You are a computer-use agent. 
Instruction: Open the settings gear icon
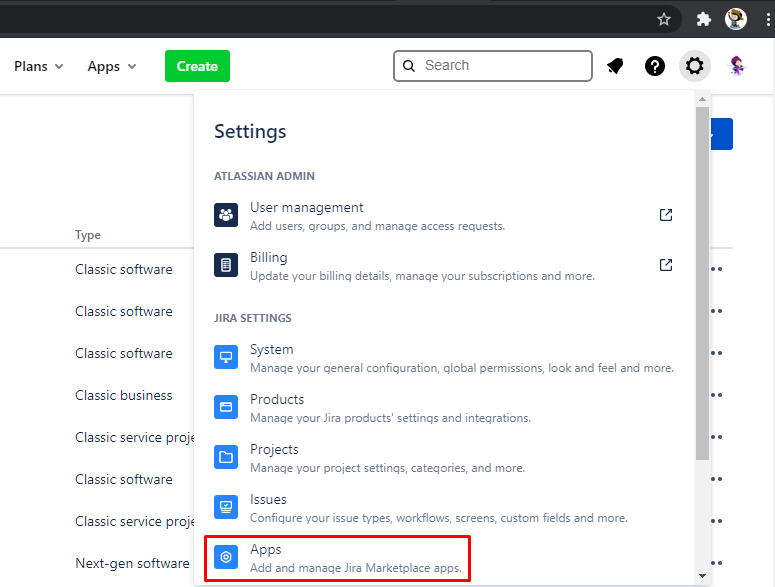point(694,66)
